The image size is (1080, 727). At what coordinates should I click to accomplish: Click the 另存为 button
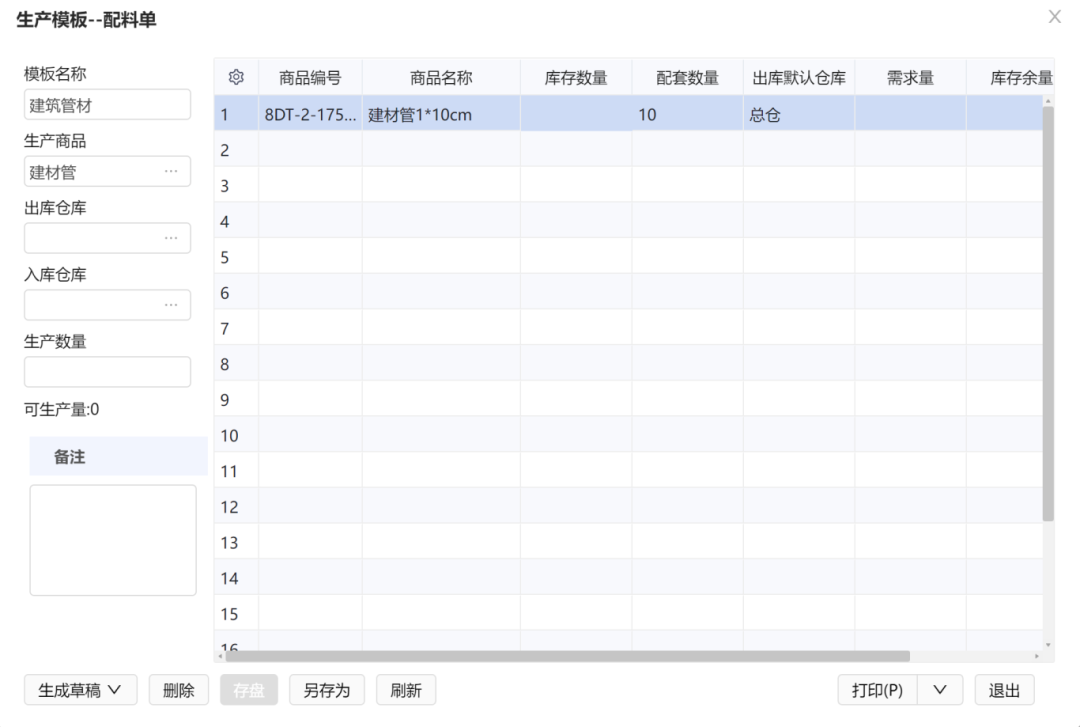326,690
